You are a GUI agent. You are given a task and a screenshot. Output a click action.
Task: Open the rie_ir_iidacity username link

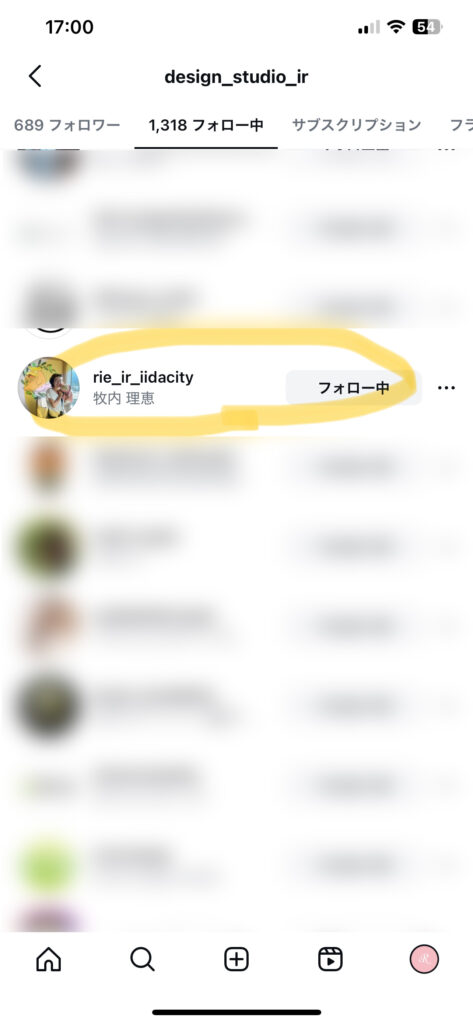point(143,377)
